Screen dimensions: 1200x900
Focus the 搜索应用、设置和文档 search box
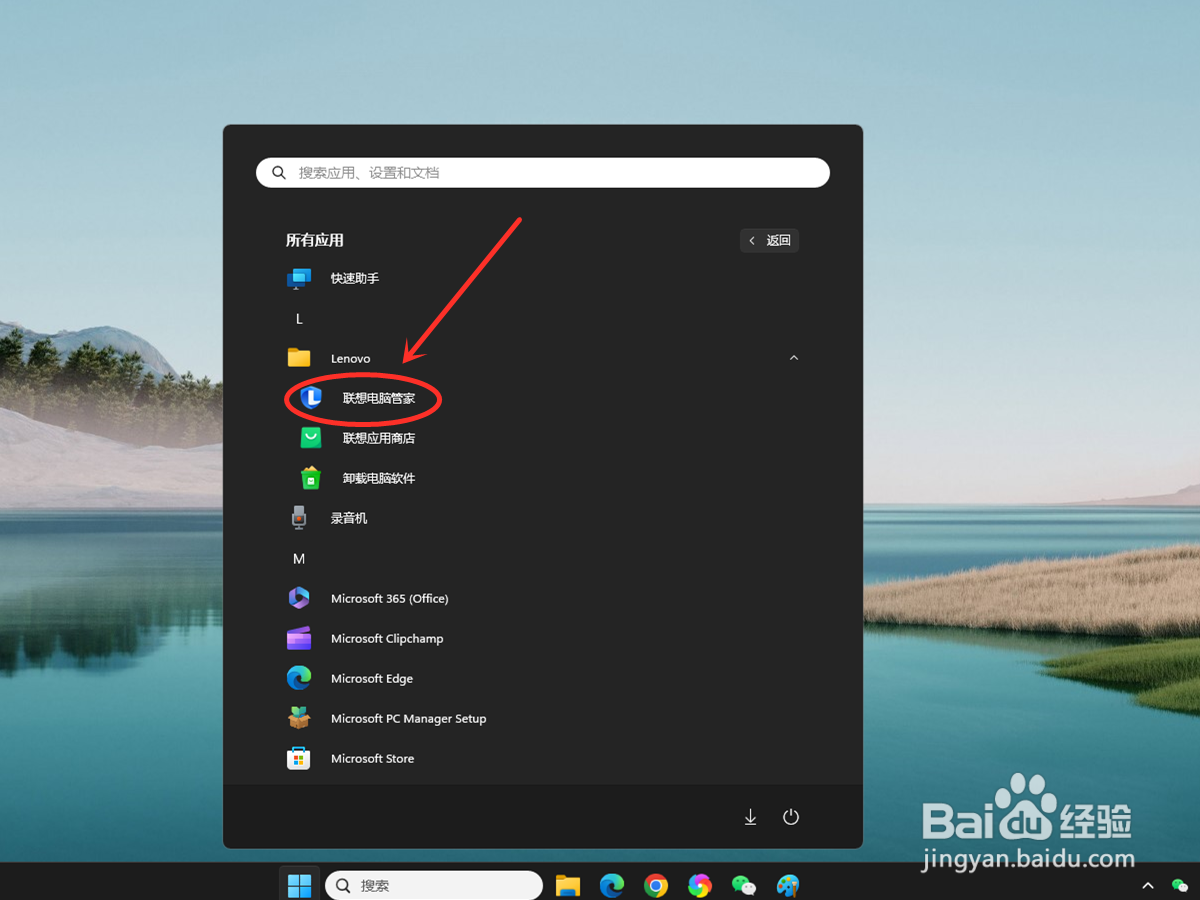point(543,173)
